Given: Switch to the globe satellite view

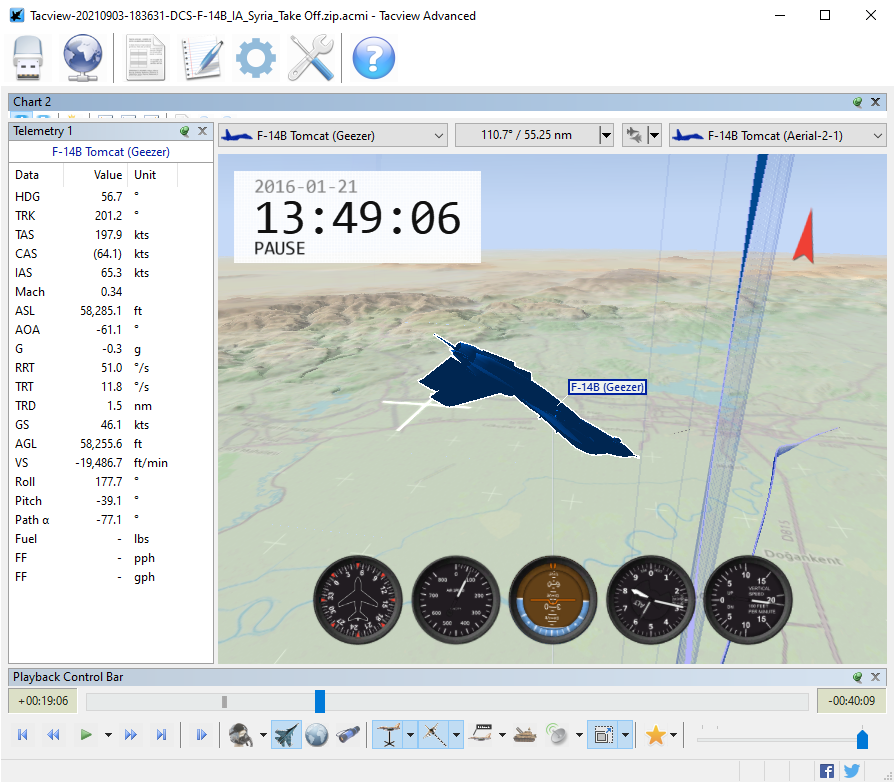Looking at the screenshot, I should click(x=317, y=734).
